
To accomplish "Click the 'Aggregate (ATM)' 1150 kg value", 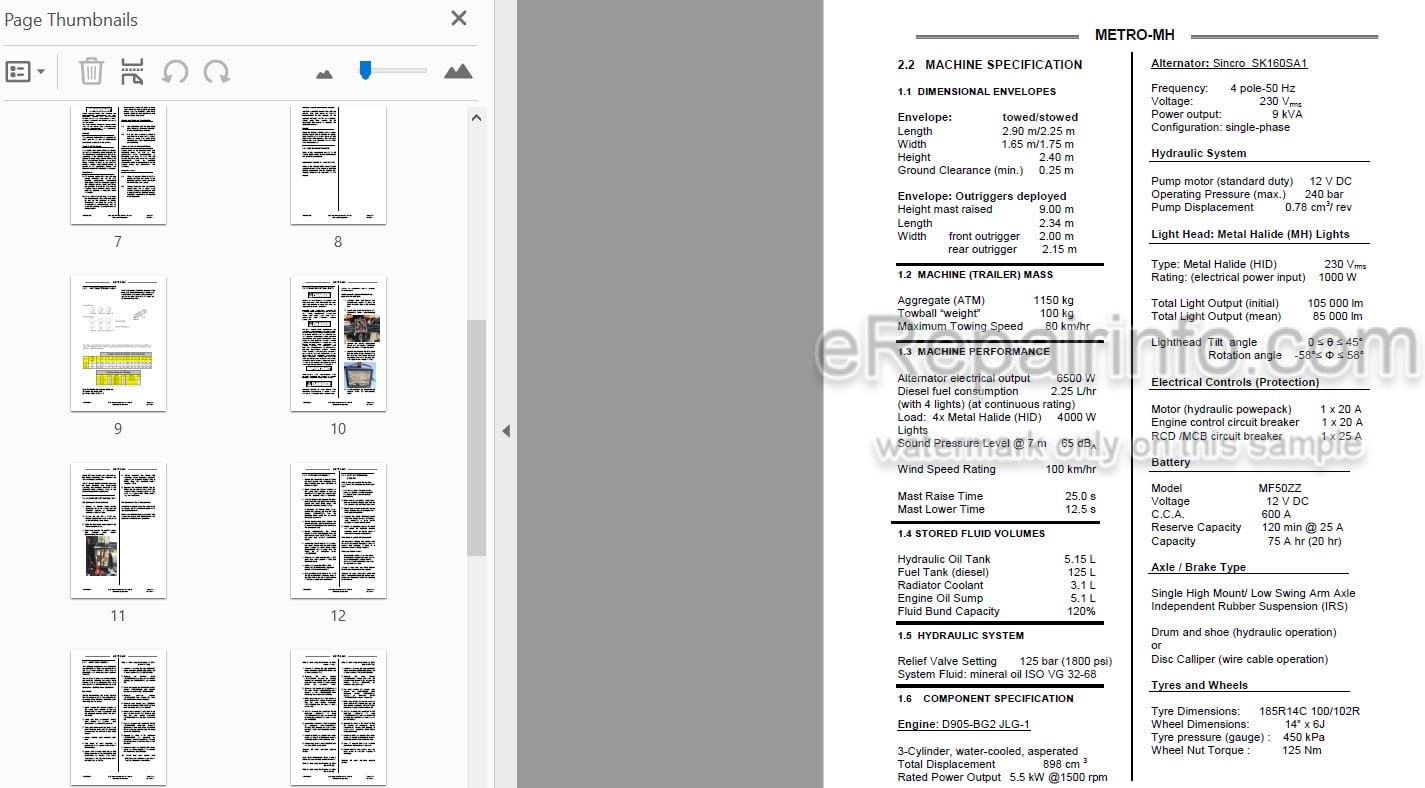I will click(x=1053, y=300).
